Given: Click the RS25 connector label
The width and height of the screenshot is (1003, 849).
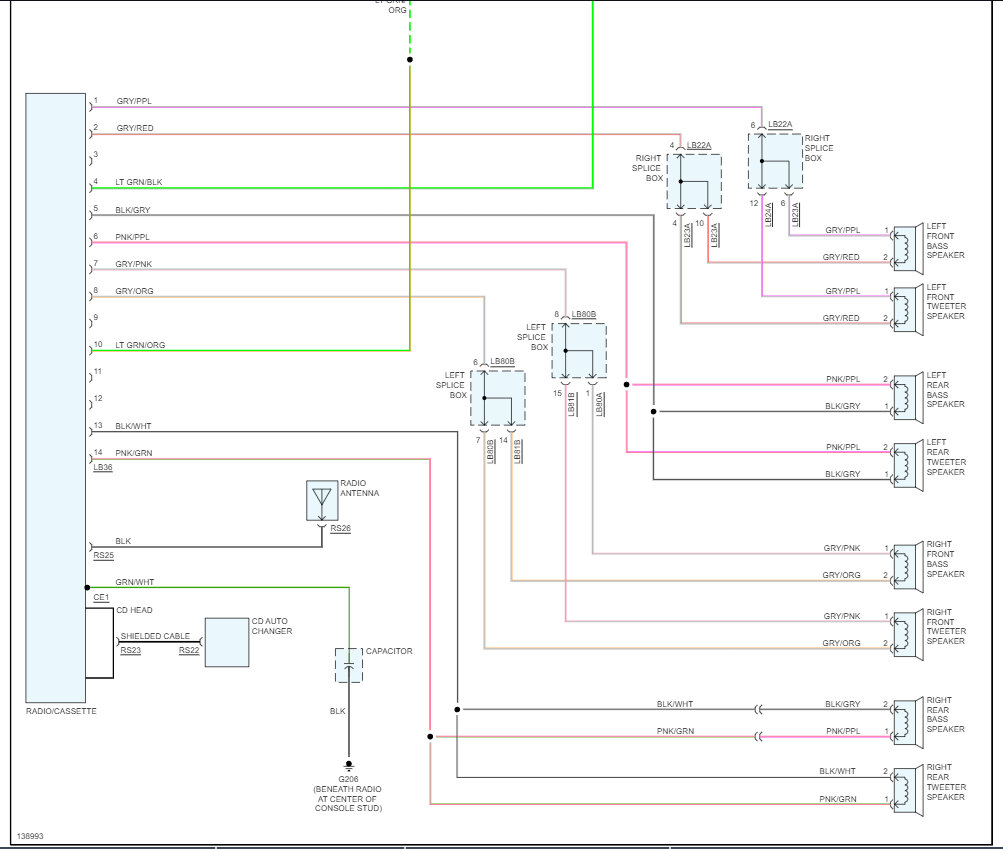Looking at the screenshot, I should [104, 555].
